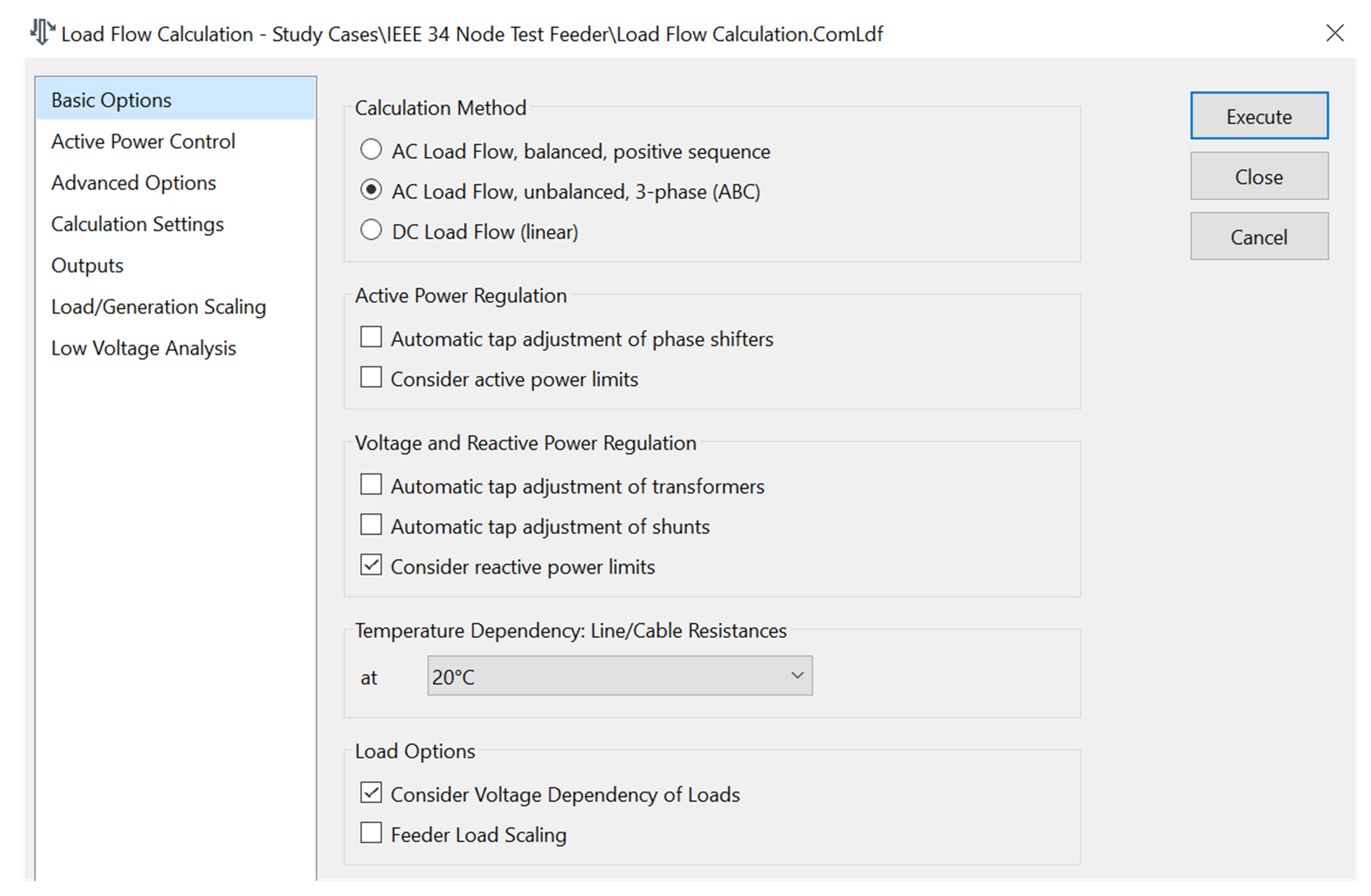Enable automatic tap adjustment of transformers
1371x896 pixels.
[371, 485]
